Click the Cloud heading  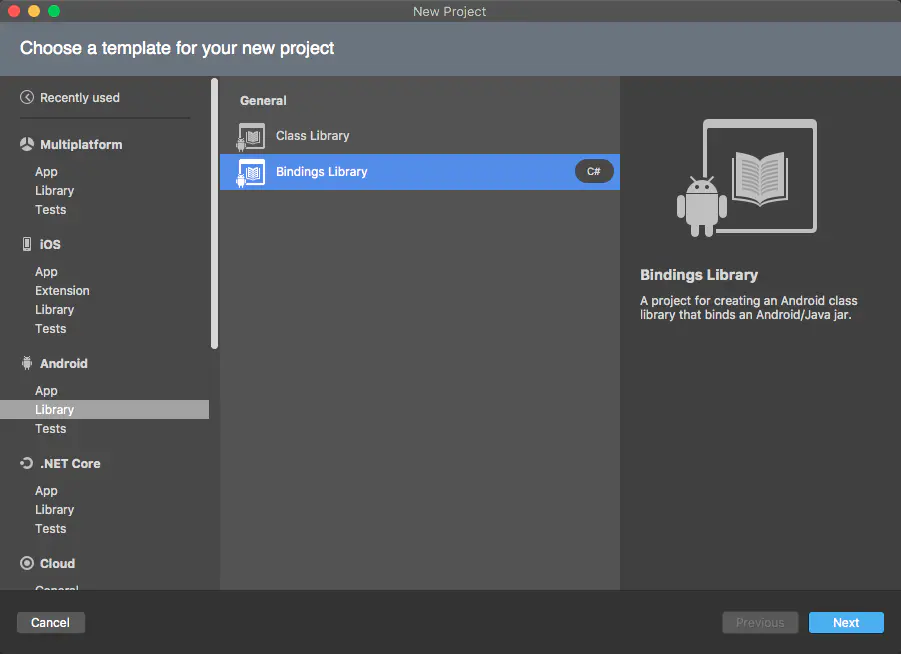coord(57,564)
